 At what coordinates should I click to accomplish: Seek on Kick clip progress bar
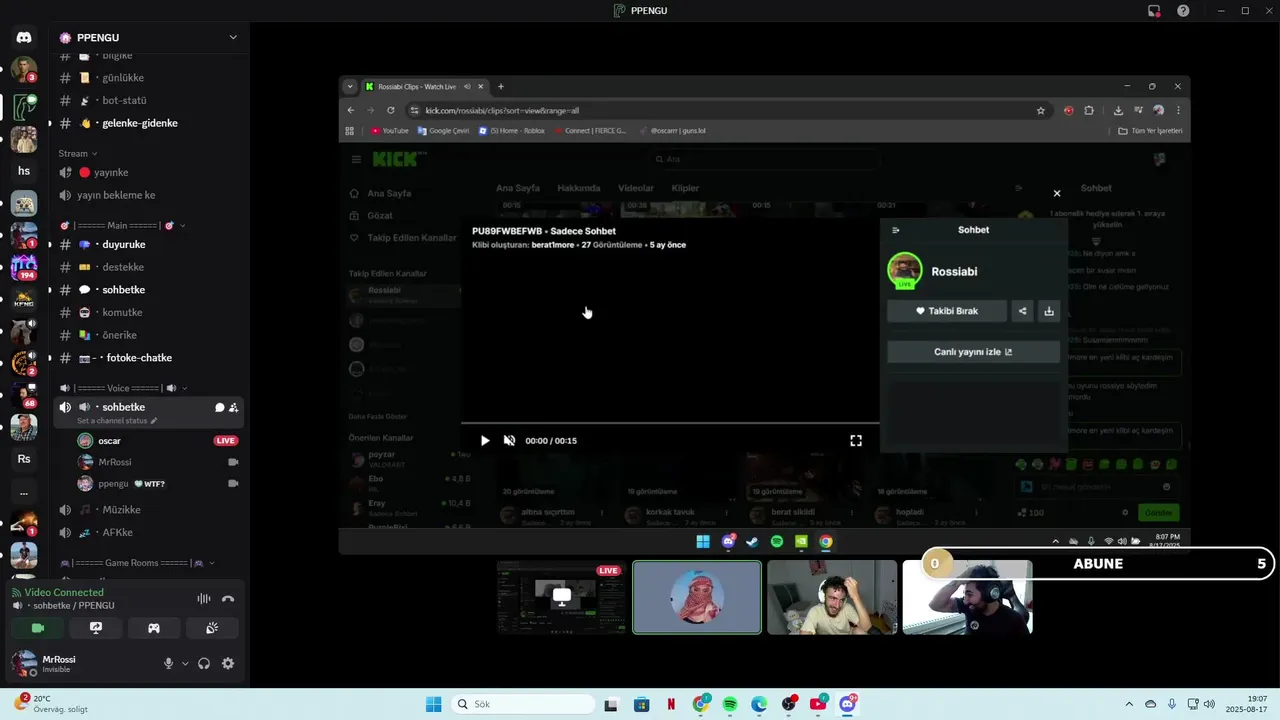click(x=670, y=423)
